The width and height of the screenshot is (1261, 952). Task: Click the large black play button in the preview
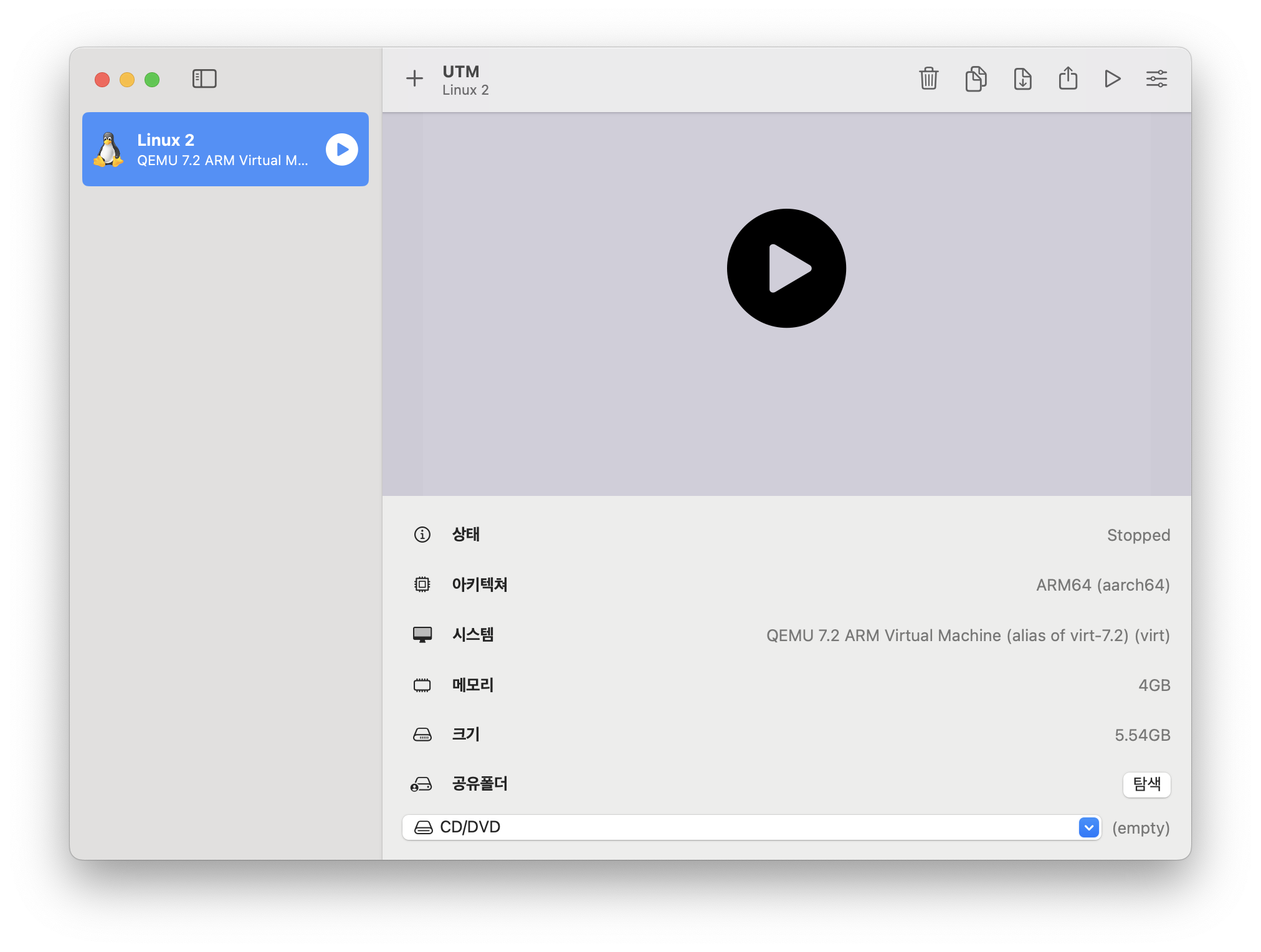pyautogui.click(x=786, y=268)
